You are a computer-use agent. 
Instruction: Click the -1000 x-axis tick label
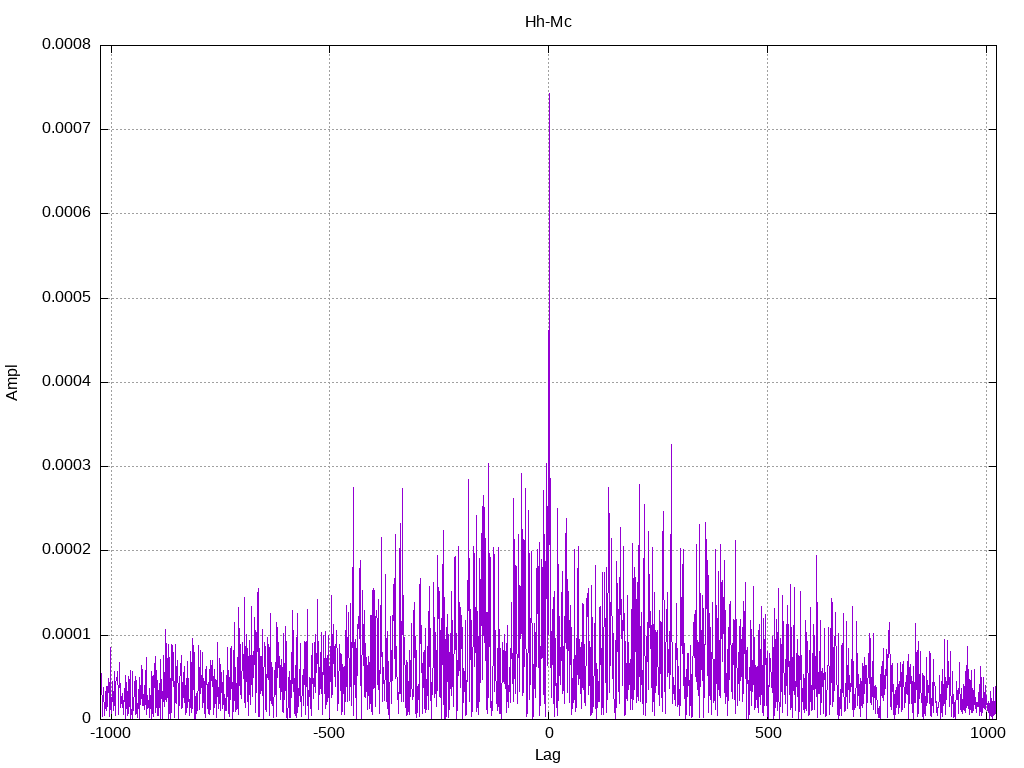tap(110, 733)
